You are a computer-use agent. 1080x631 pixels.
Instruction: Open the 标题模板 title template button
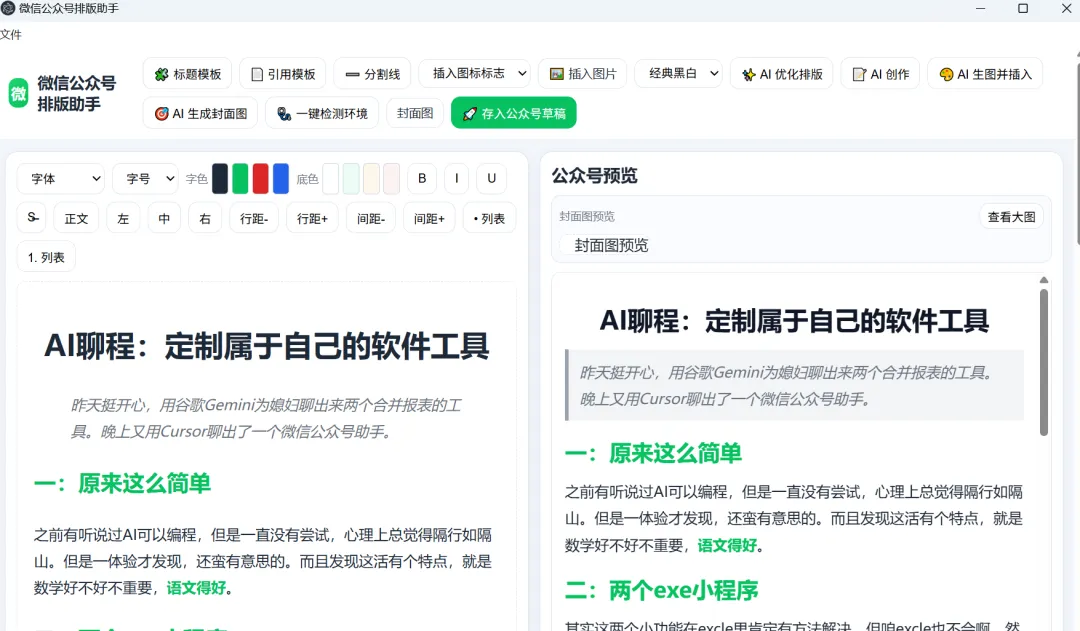point(187,74)
